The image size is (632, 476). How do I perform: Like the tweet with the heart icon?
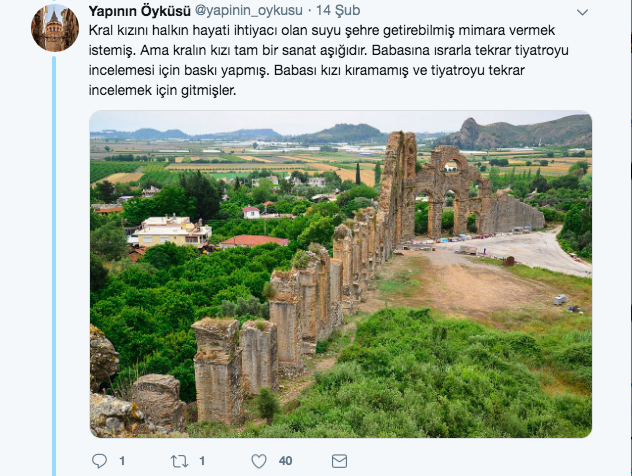[x=259, y=461]
